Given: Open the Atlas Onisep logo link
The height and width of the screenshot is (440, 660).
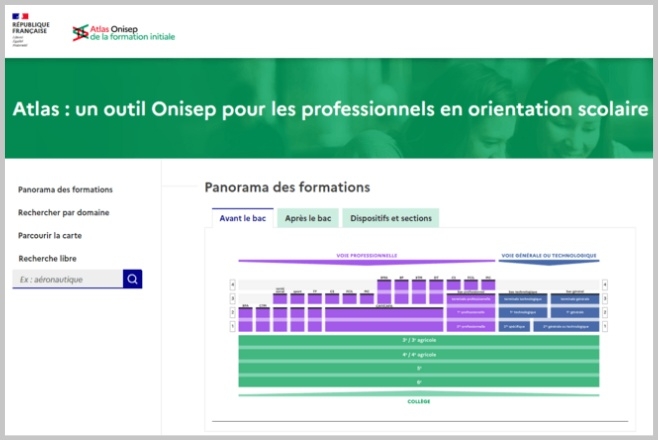Looking at the screenshot, I should click(124, 32).
